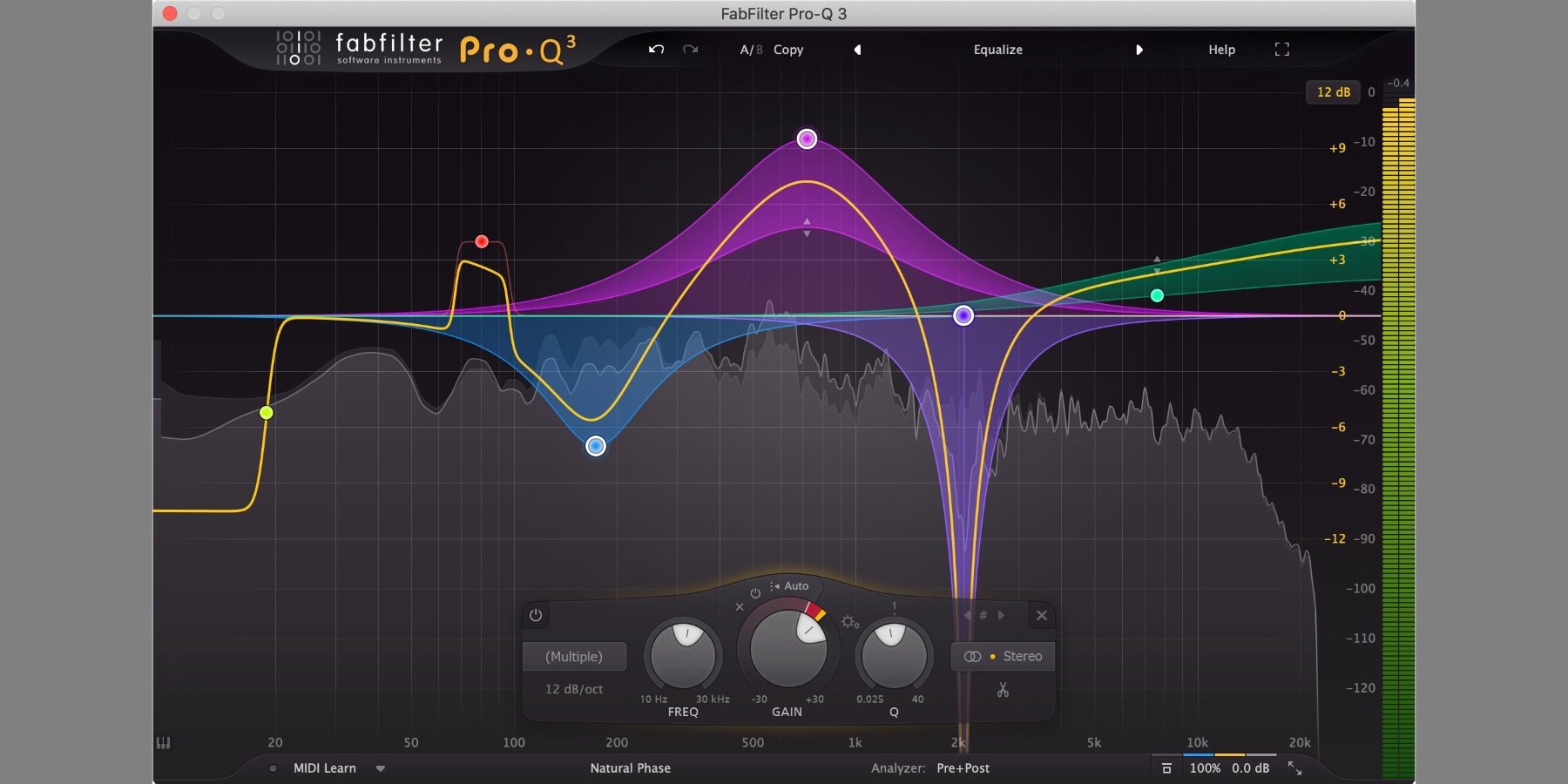Open the Natural Phase processing mode menu
The height and width of the screenshot is (784, 1568).
coord(630,768)
